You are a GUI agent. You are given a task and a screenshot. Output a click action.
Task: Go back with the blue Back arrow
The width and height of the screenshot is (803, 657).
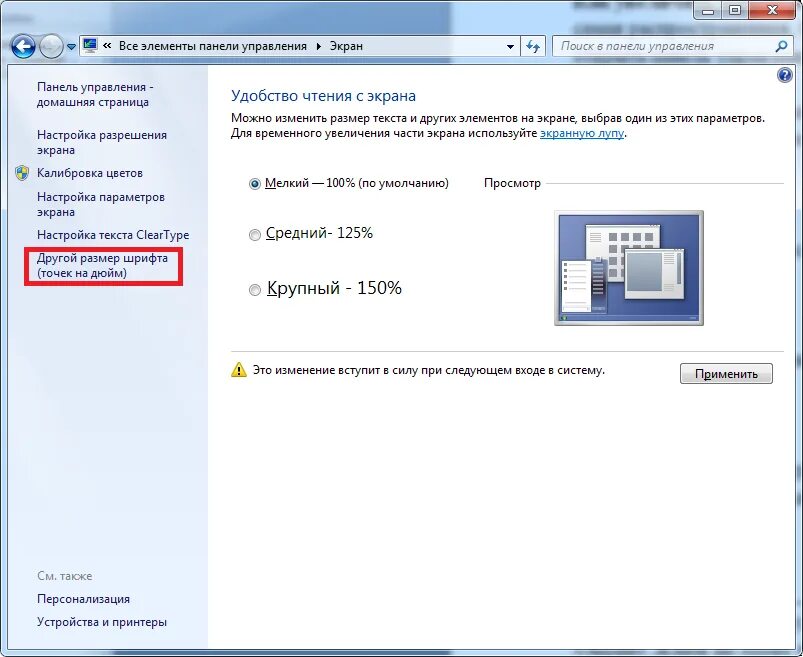(x=23, y=47)
